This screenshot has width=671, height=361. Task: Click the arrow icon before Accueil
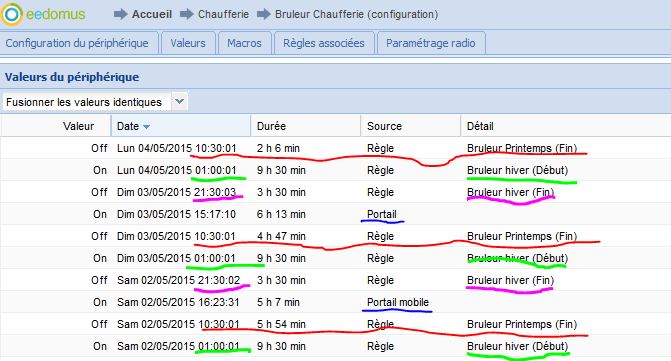coord(121,14)
